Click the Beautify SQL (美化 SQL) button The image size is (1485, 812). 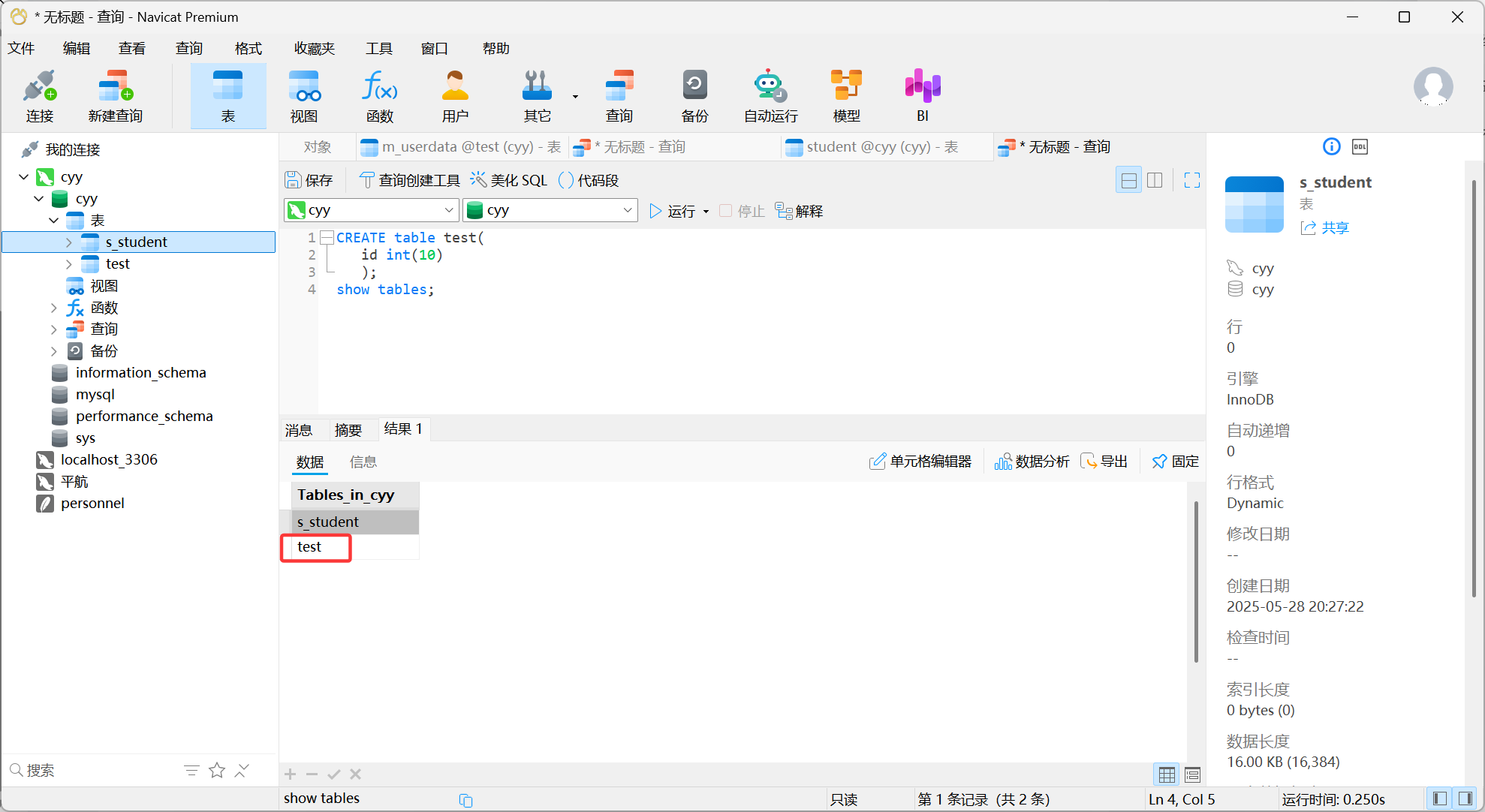(x=509, y=180)
